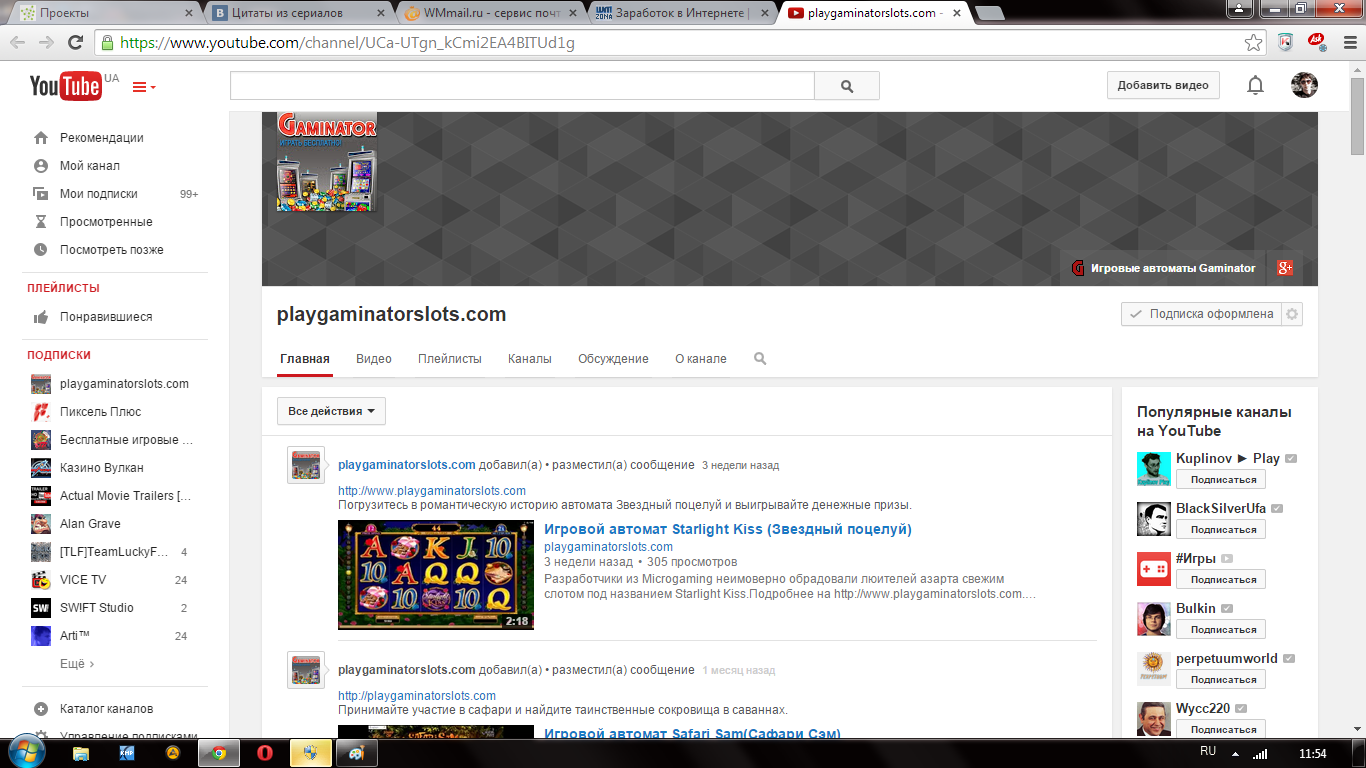Click the Добавить видео button
This screenshot has width=1366, height=768.
coord(1163,85)
